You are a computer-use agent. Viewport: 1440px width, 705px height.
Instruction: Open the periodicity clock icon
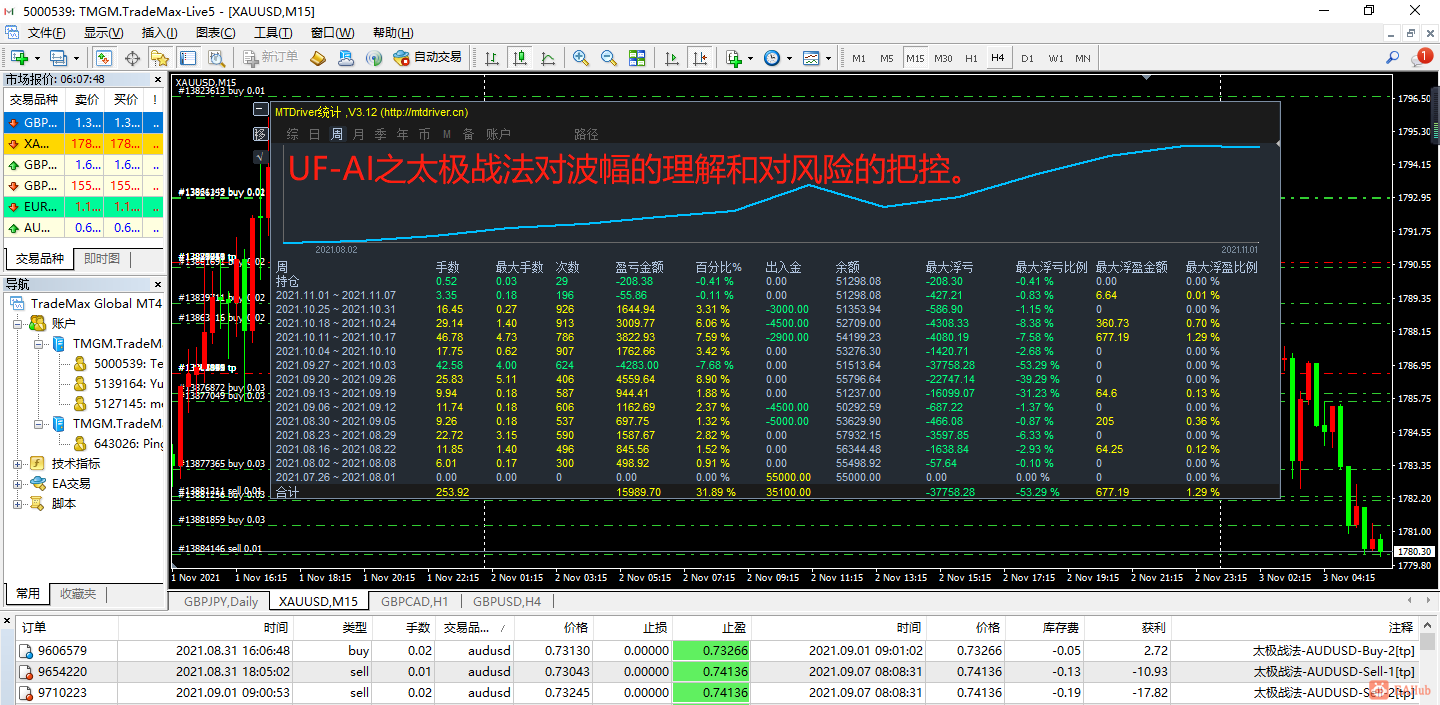click(772, 58)
